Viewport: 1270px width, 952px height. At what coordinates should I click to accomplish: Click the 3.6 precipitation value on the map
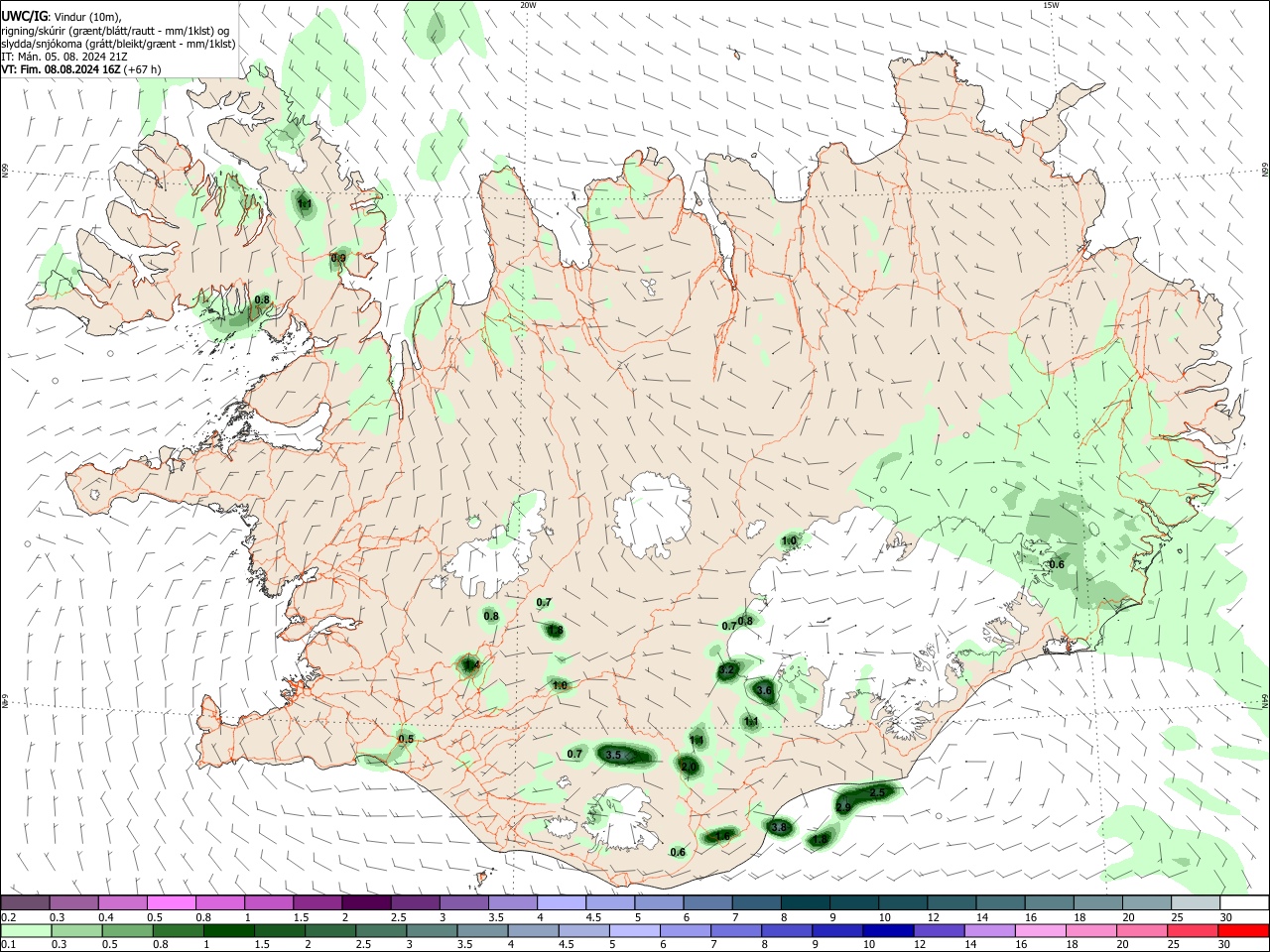[x=764, y=690]
